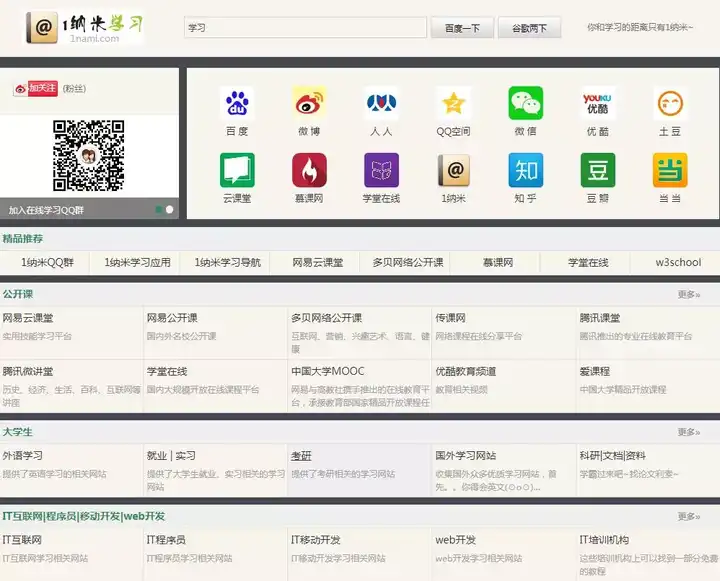Open the WeChat (微信) icon

[525, 103]
